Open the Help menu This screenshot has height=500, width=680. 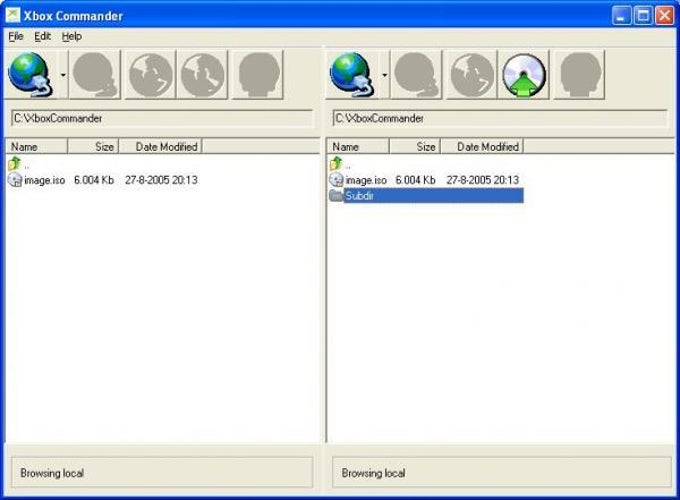[72, 36]
